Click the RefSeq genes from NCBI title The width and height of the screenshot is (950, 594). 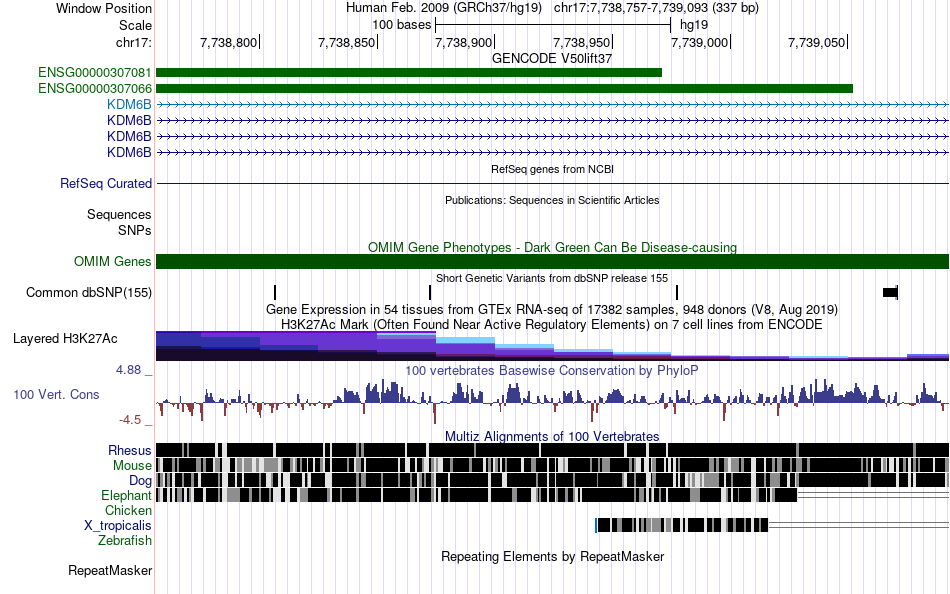click(553, 169)
